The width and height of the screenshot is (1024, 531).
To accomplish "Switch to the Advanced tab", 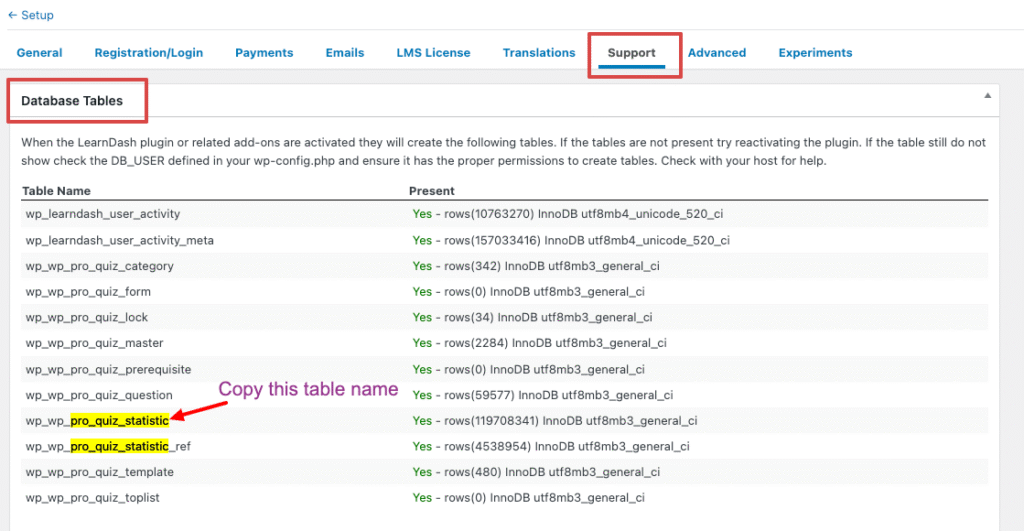I will click(x=717, y=53).
